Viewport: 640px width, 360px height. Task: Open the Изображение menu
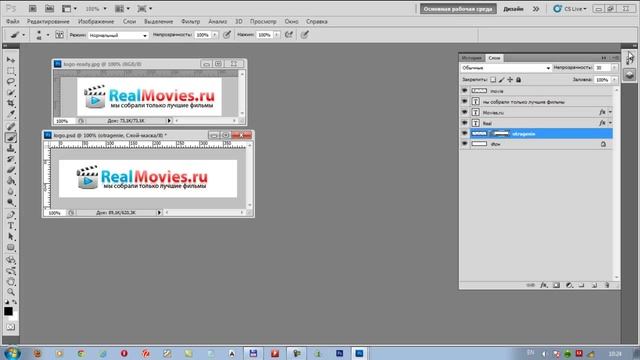pyautogui.click(x=96, y=22)
